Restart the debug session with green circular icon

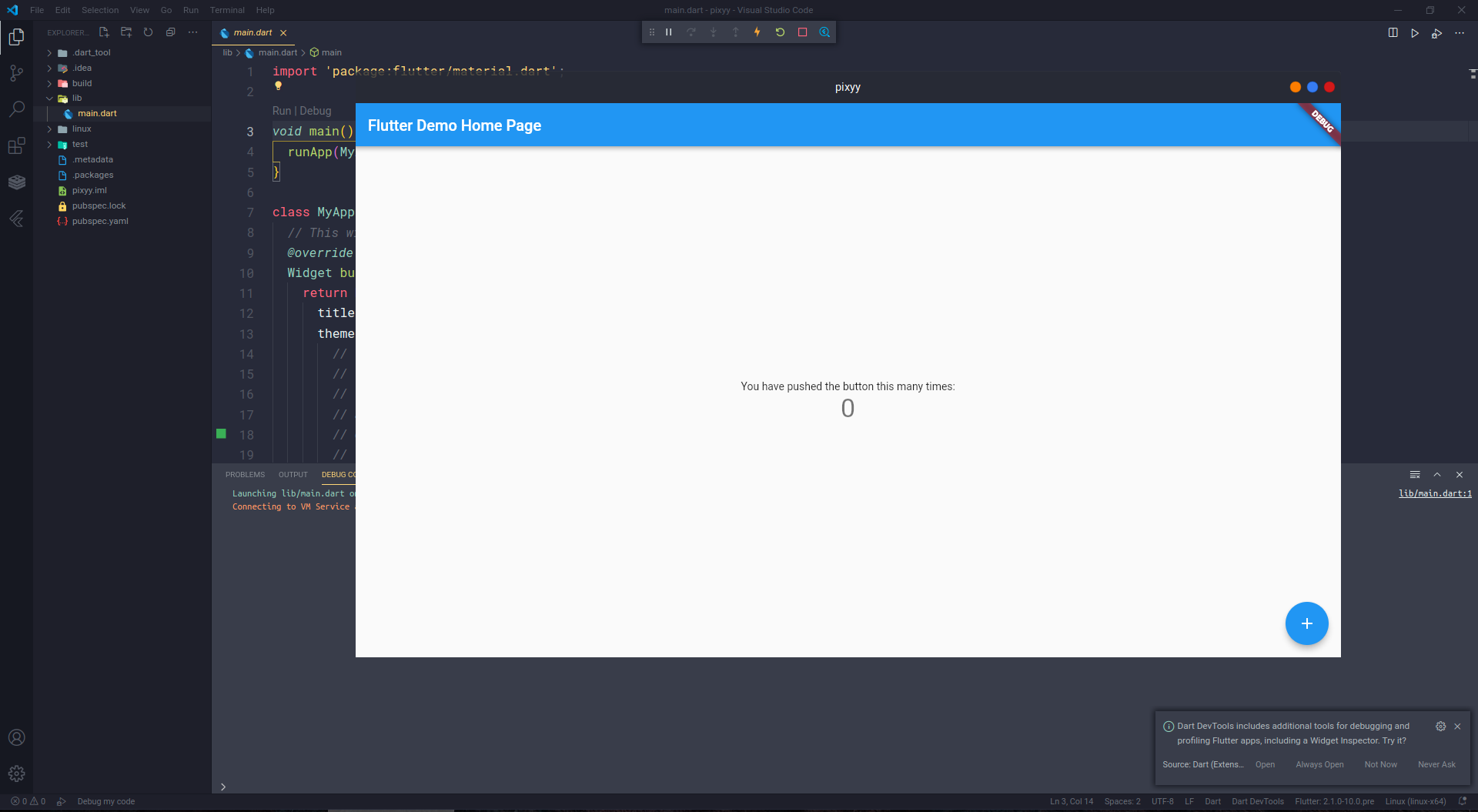pos(780,32)
